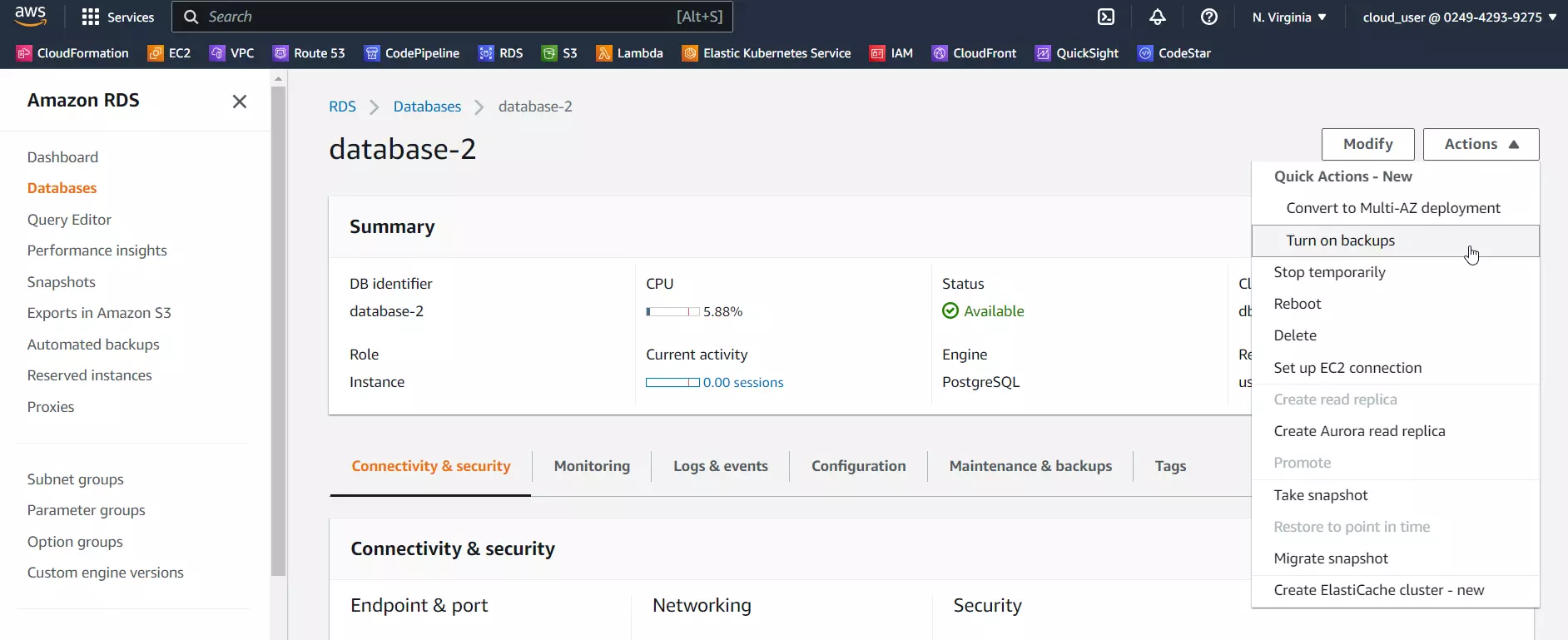Click the CPU 5.88% usage bar
Image resolution: width=1568 pixels, height=640 pixels.
672,312
